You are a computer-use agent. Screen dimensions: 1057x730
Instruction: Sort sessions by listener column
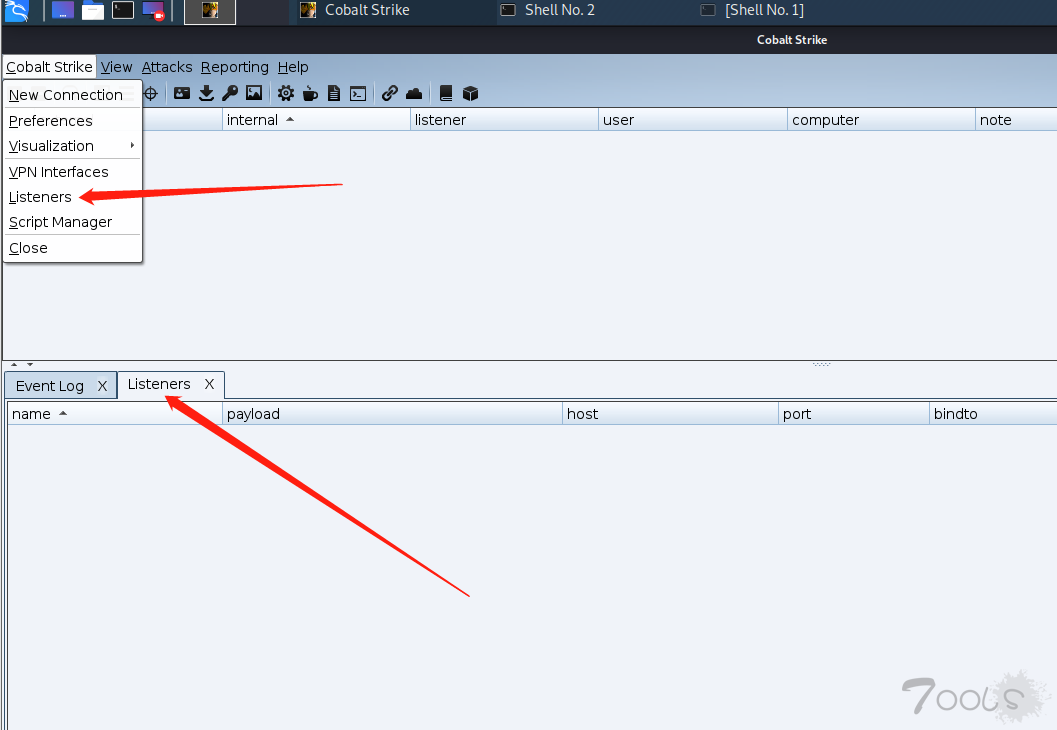click(504, 120)
